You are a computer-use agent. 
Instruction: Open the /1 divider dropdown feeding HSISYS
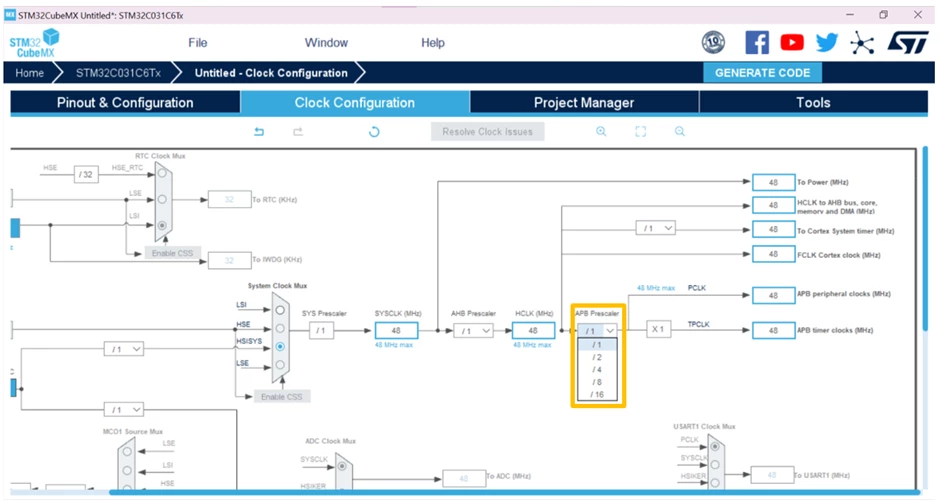click(124, 349)
